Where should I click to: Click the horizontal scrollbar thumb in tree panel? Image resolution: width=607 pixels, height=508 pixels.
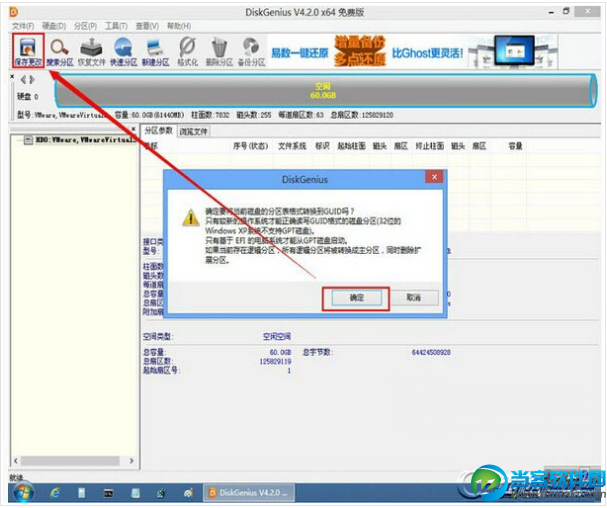point(70,461)
